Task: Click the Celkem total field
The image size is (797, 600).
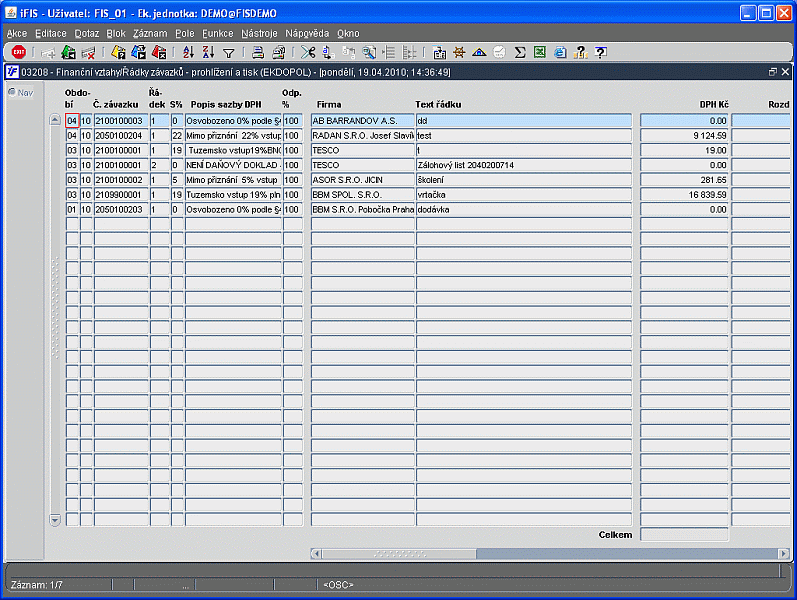Action: point(684,534)
